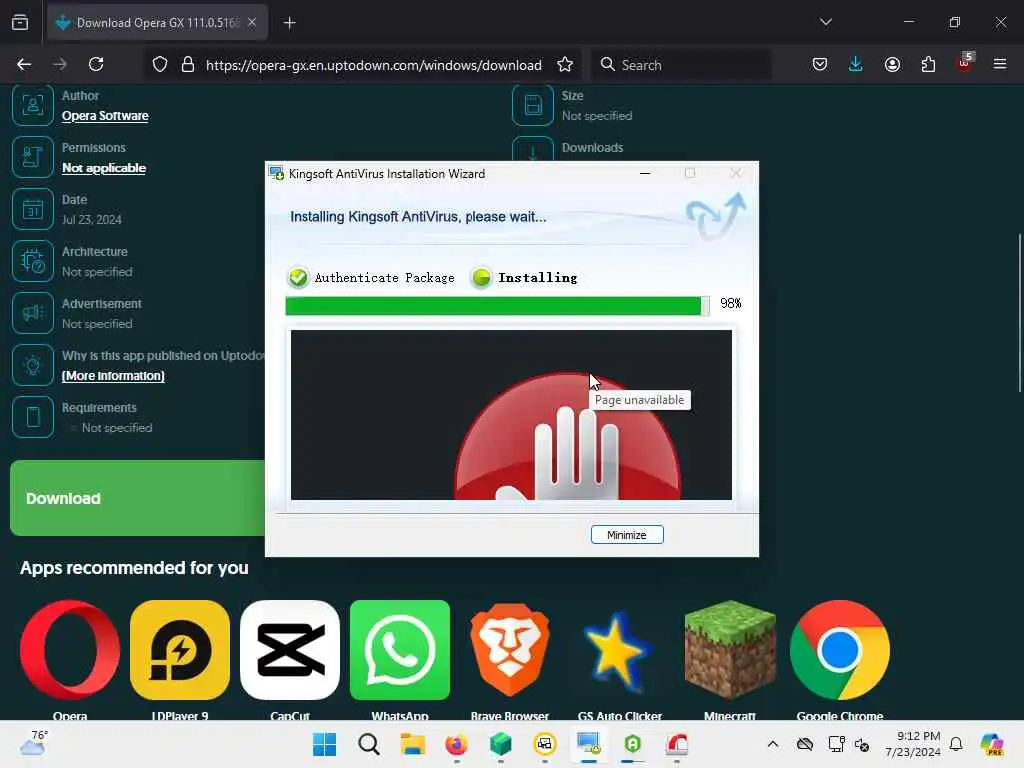Open a new tab with plus
This screenshot has height=768, width=1024.
click(x=289, y=23)
